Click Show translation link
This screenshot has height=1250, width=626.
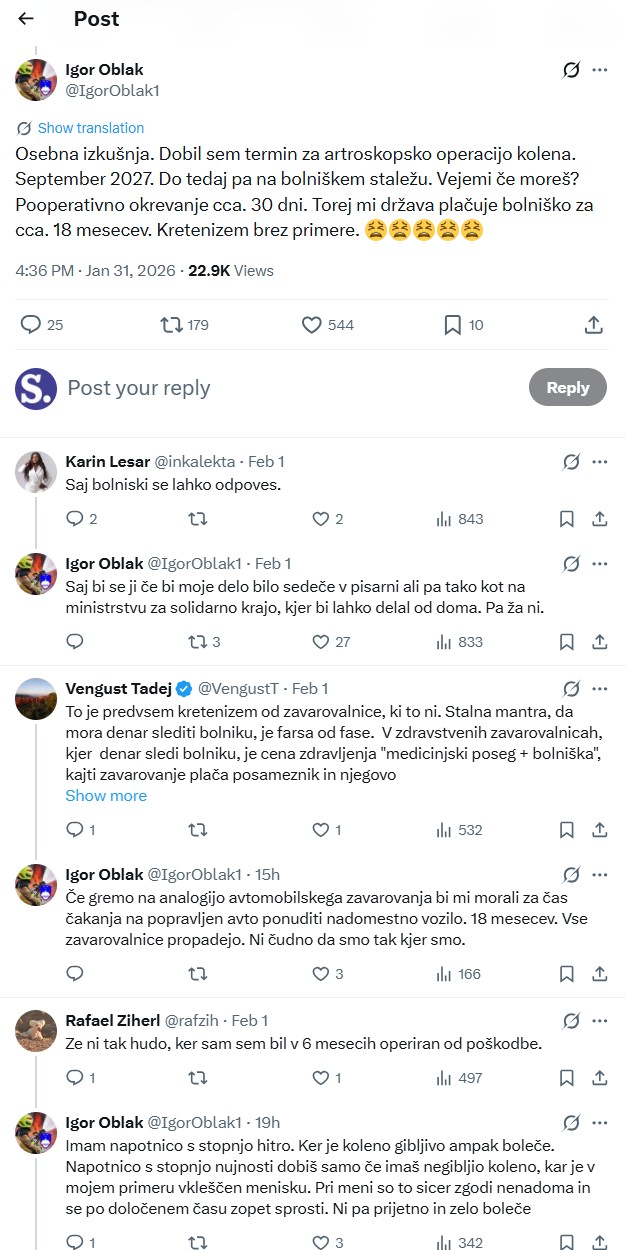pos(90,128)
